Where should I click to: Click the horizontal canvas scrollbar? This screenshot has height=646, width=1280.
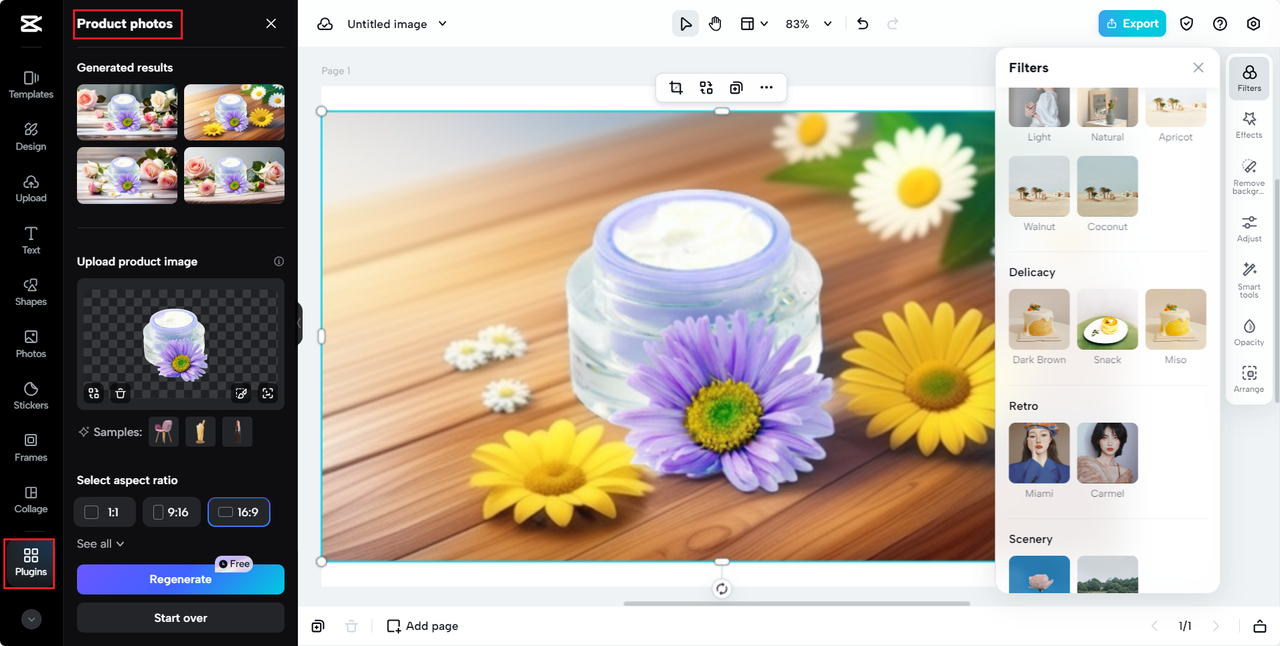point(797,604)
